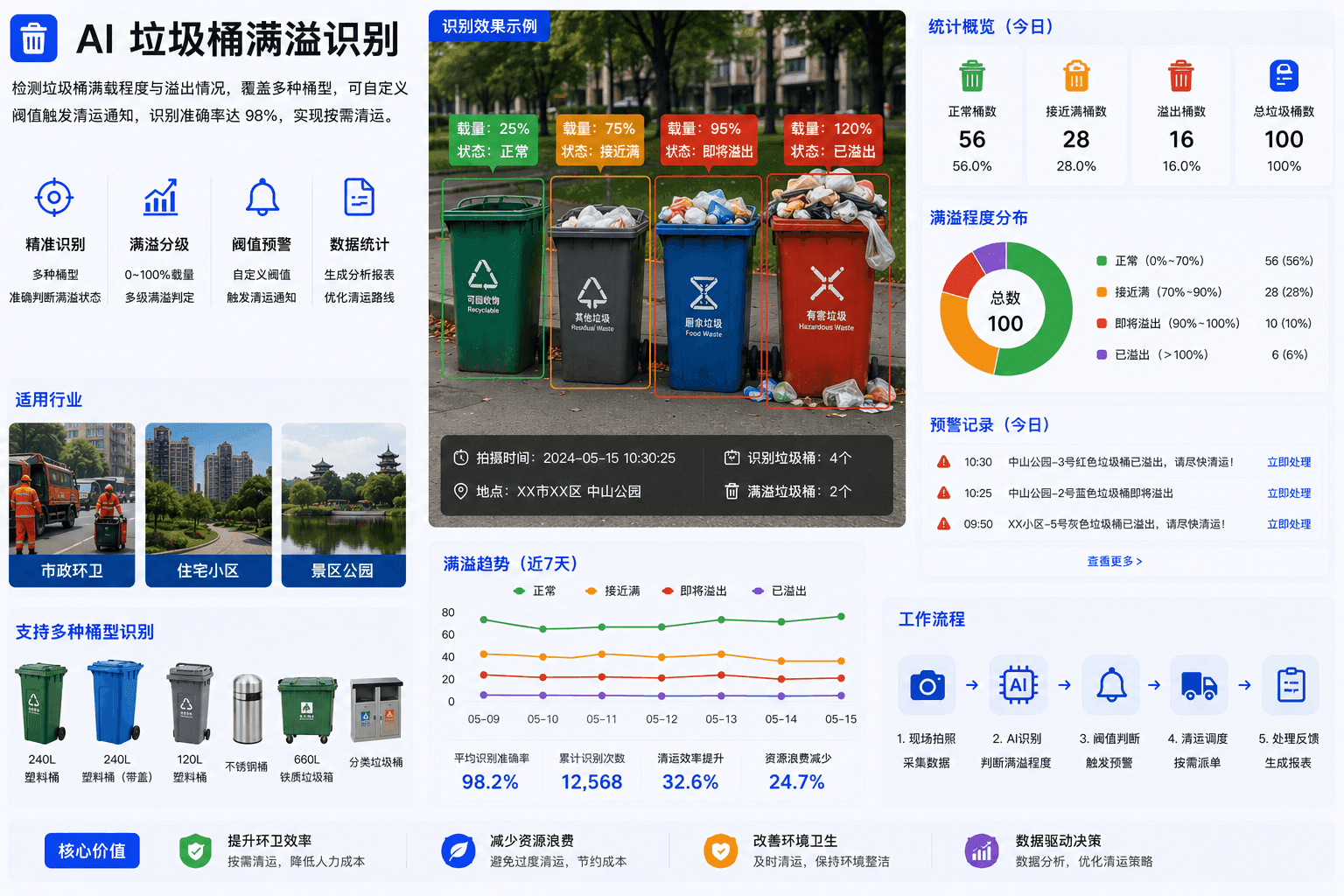Click the 精准识别 target icon
Viewport: 1344px width, 896px height.
[x=54, y=198]
